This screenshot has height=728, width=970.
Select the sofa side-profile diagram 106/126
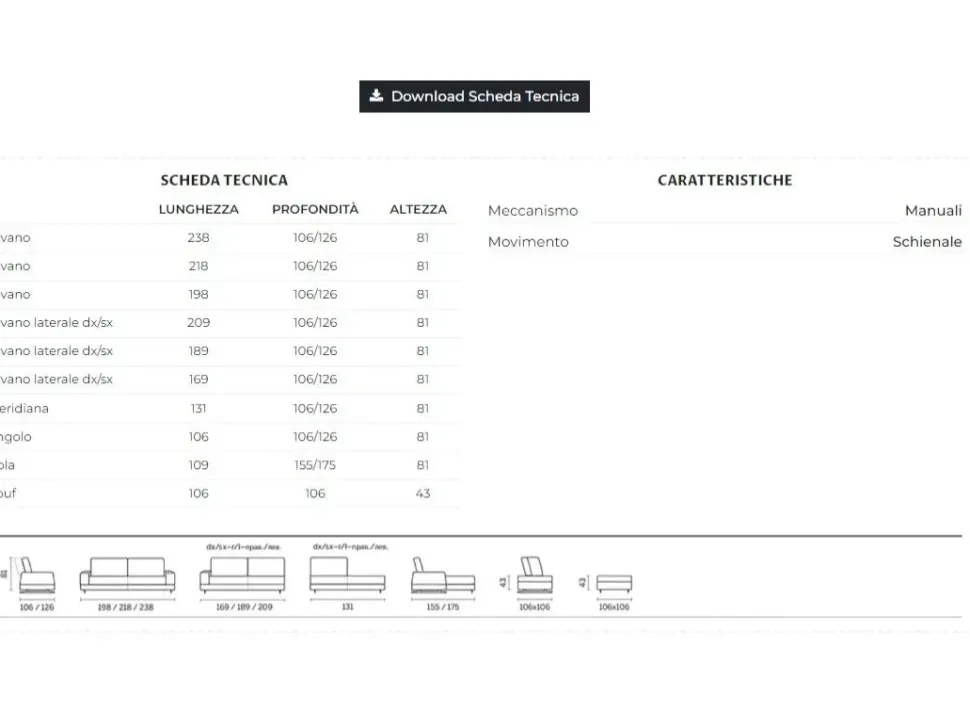pos(37,577)
